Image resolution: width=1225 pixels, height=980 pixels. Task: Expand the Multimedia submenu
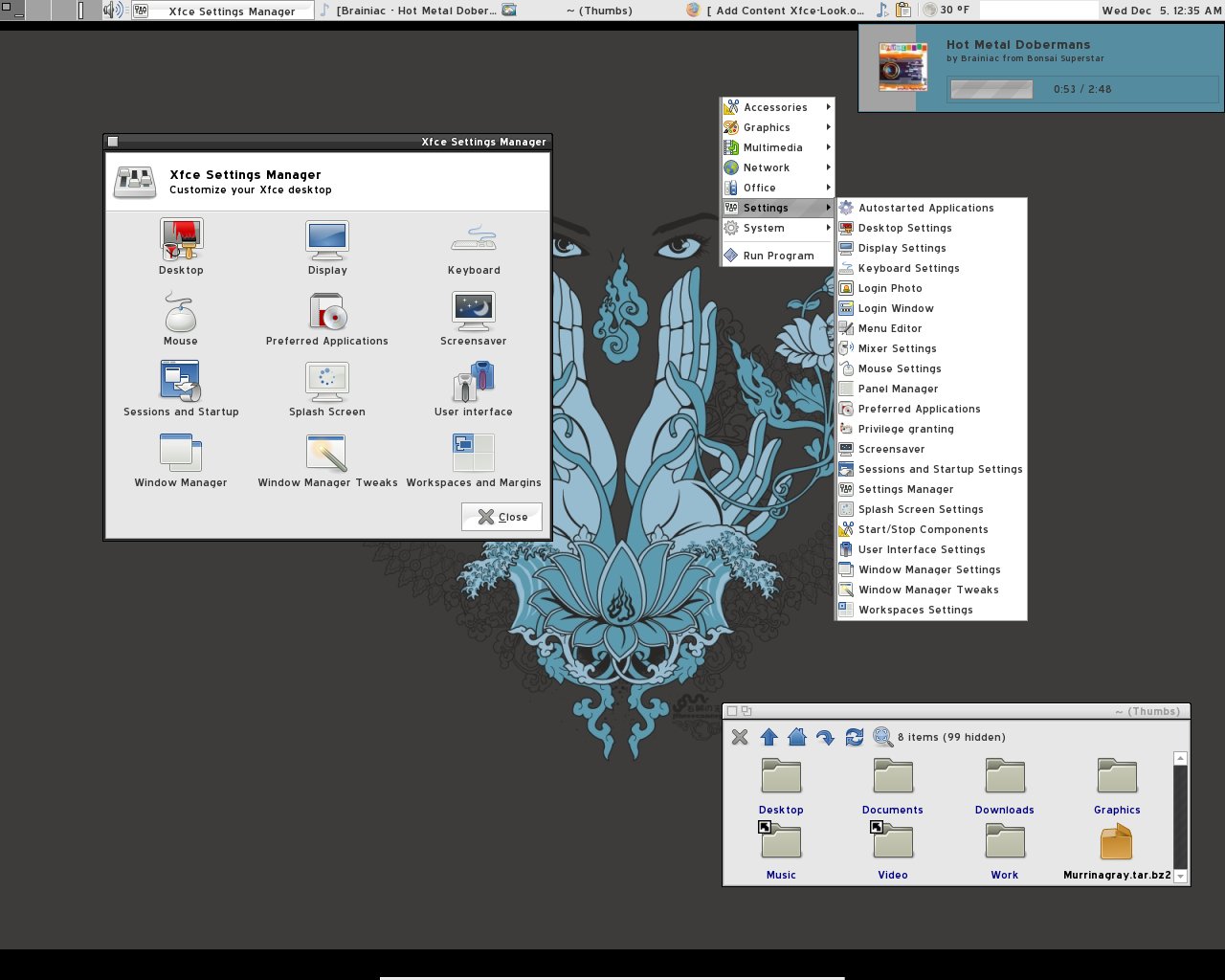click(x=777, y=147)
